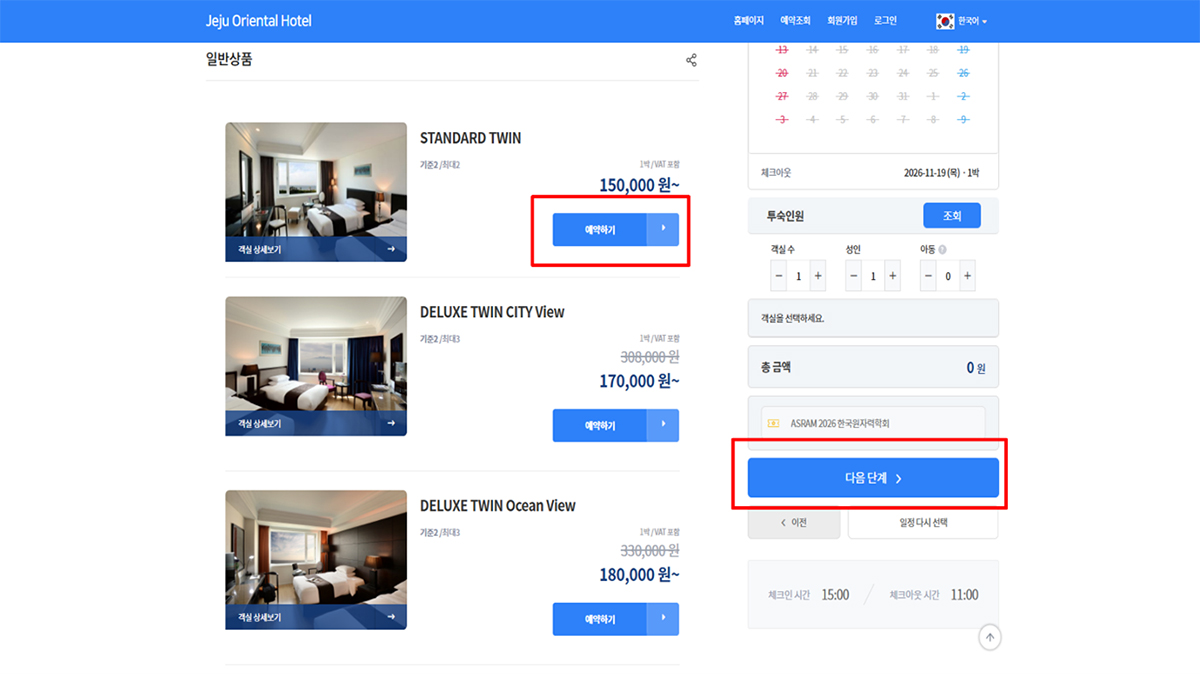Book the STANDARD TWIN room
The image size is (1200, 674).
(600, 230)
